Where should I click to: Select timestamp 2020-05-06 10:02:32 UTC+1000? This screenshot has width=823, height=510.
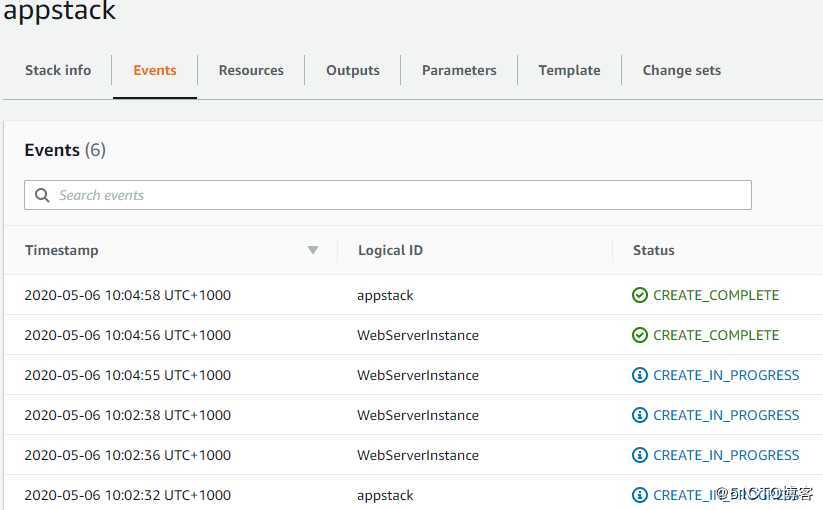click(128, 495)
